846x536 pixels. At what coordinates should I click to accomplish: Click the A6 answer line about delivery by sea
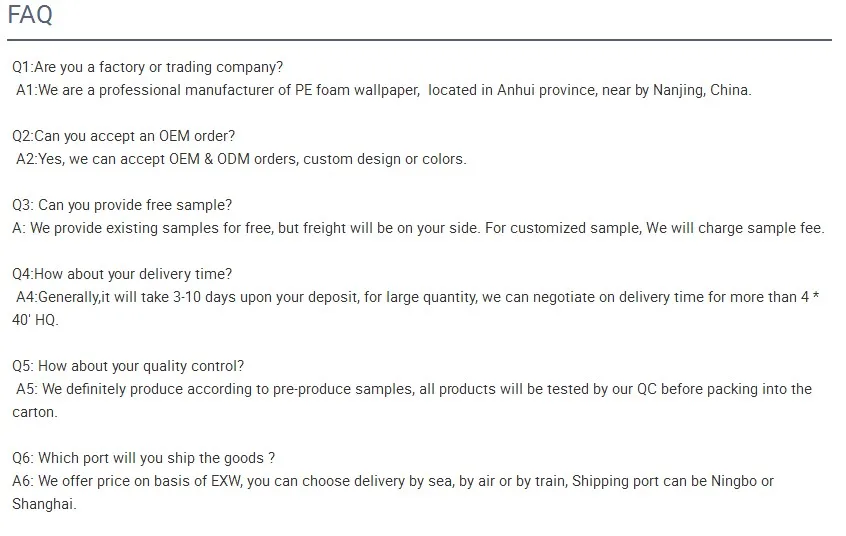tap(393, 481)
